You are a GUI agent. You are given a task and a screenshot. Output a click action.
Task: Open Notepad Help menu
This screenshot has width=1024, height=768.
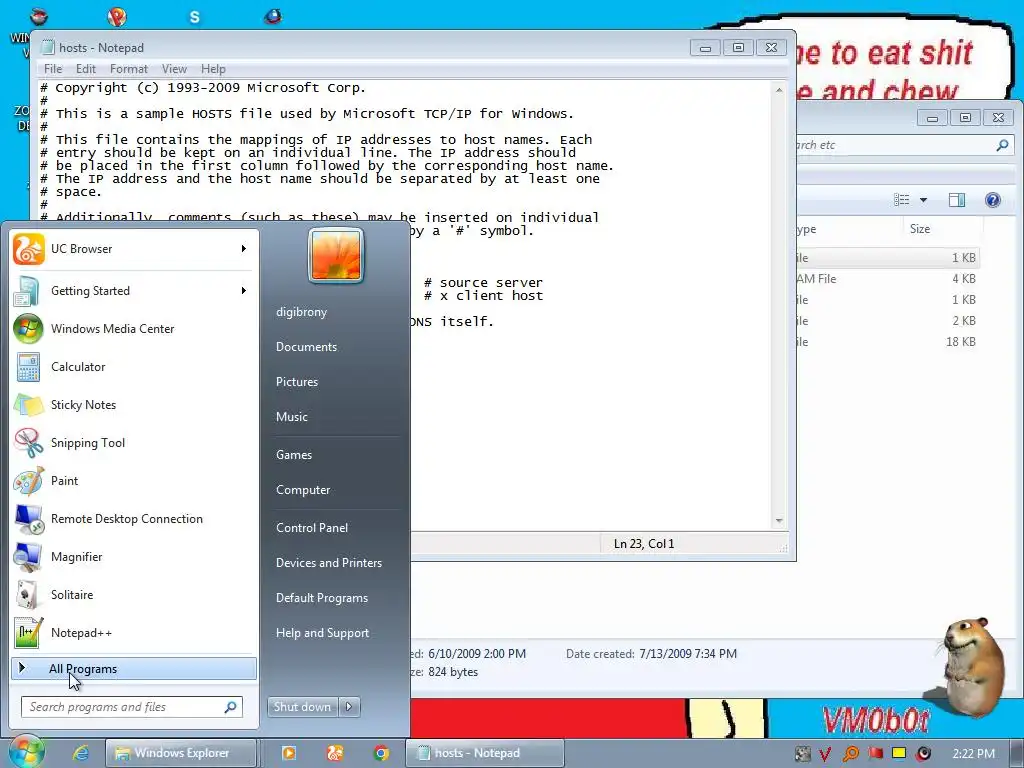(213, 69)
